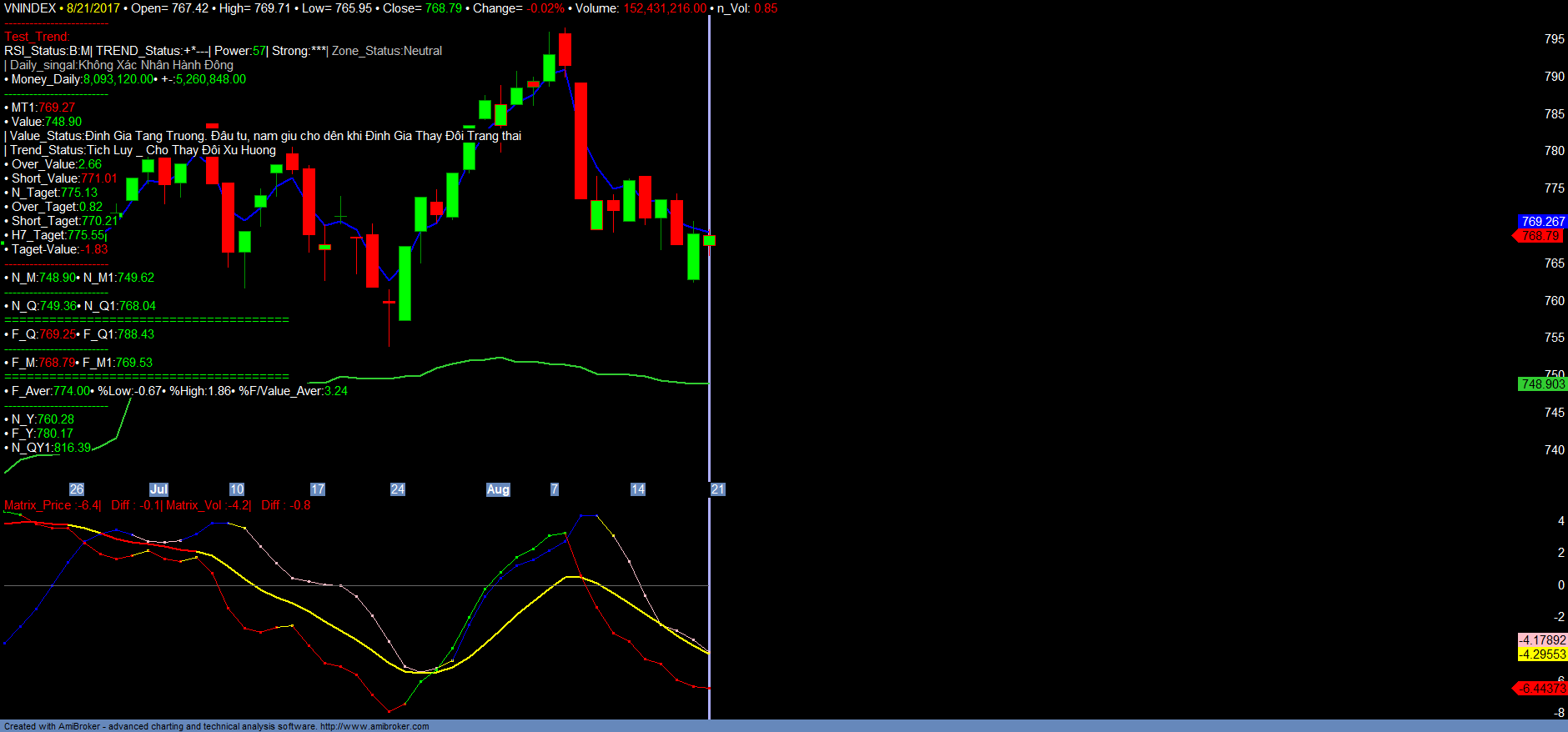Select the 24 date marker on time axis
Image resolution: width=1568 pixels, height=732 pixels.
pos(398,489)
